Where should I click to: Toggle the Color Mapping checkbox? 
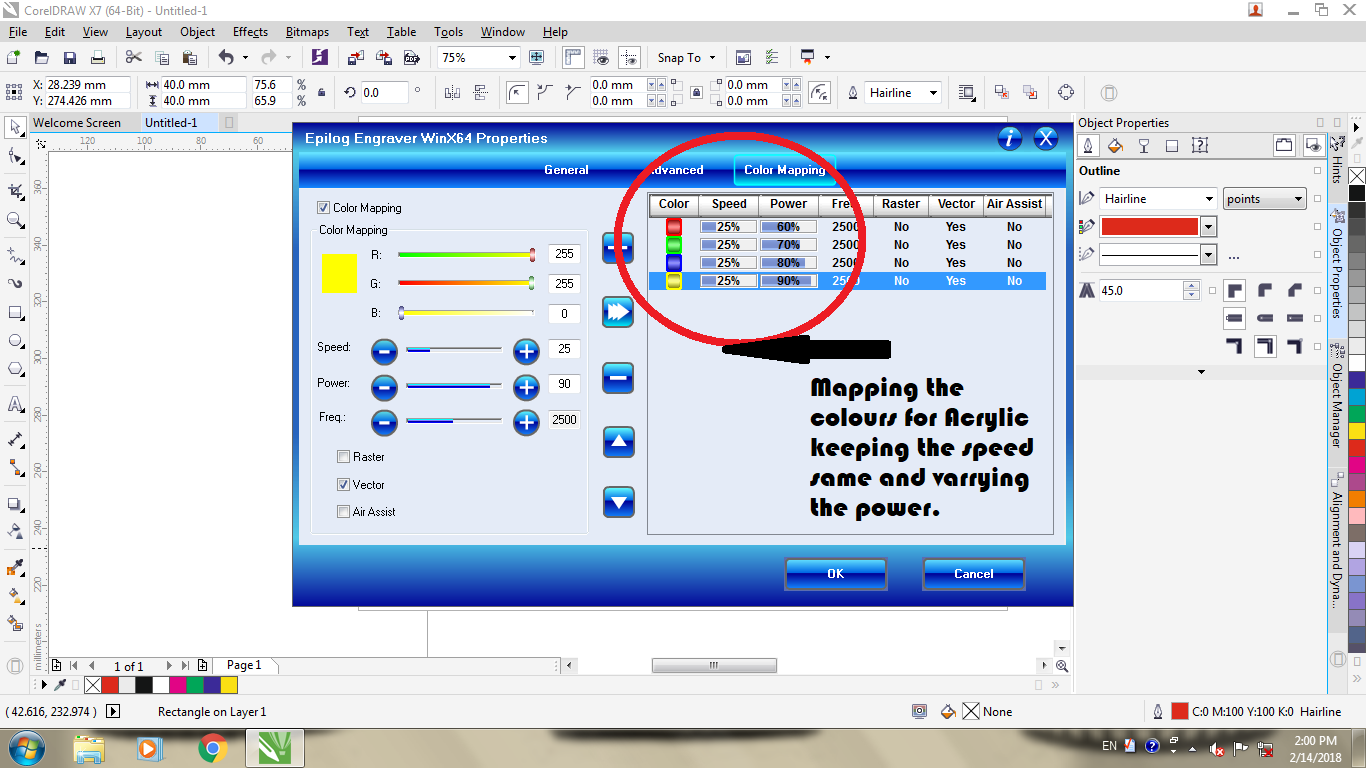coord(323,208)
